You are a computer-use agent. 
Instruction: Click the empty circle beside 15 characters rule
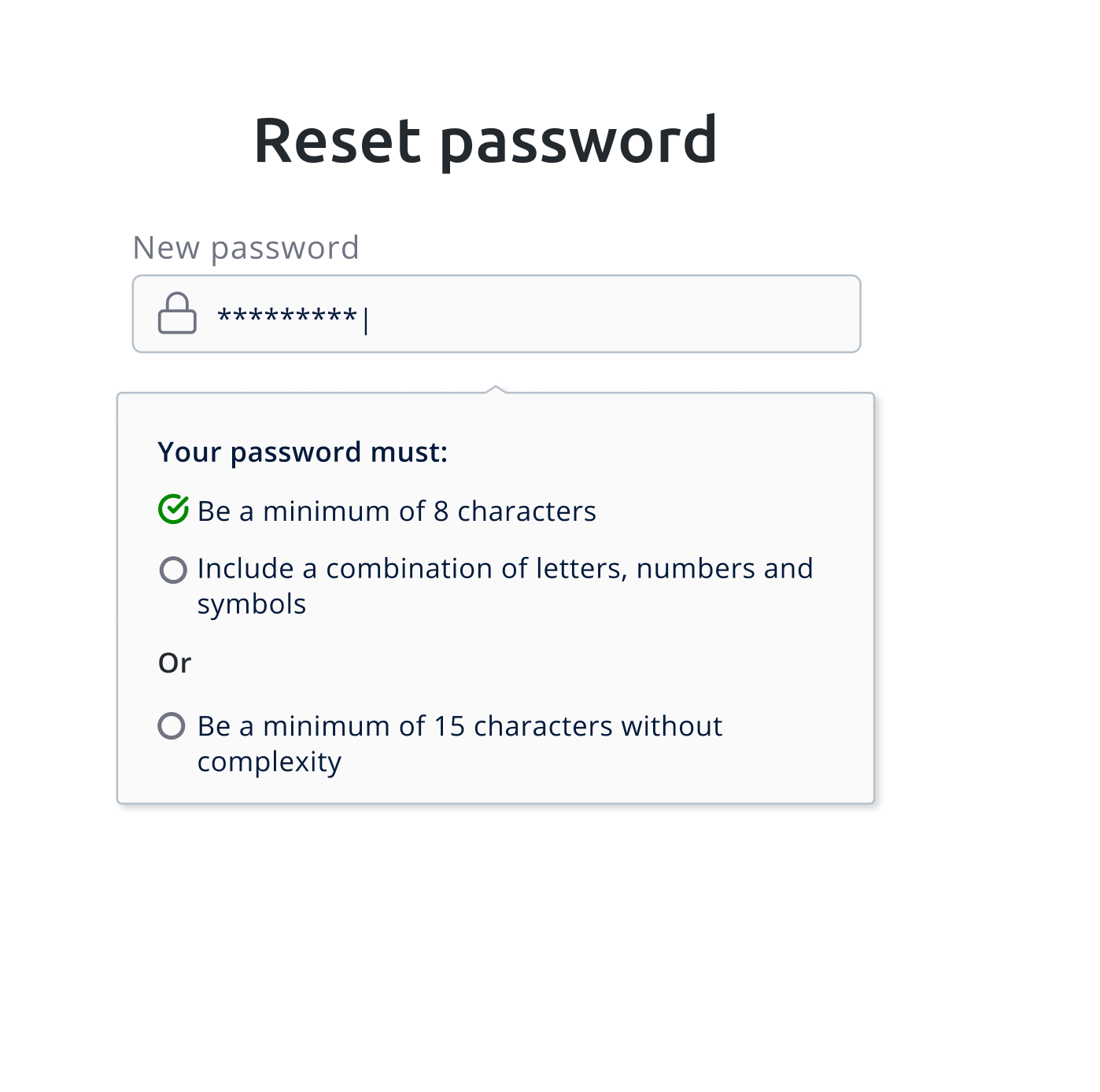172,725
